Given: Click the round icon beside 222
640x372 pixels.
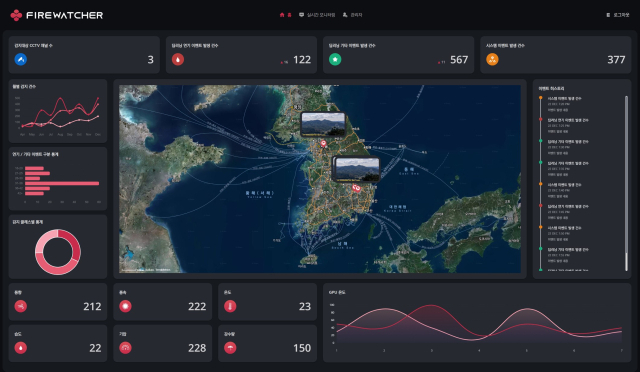Looking at the screenshot, I should (125, 306).
